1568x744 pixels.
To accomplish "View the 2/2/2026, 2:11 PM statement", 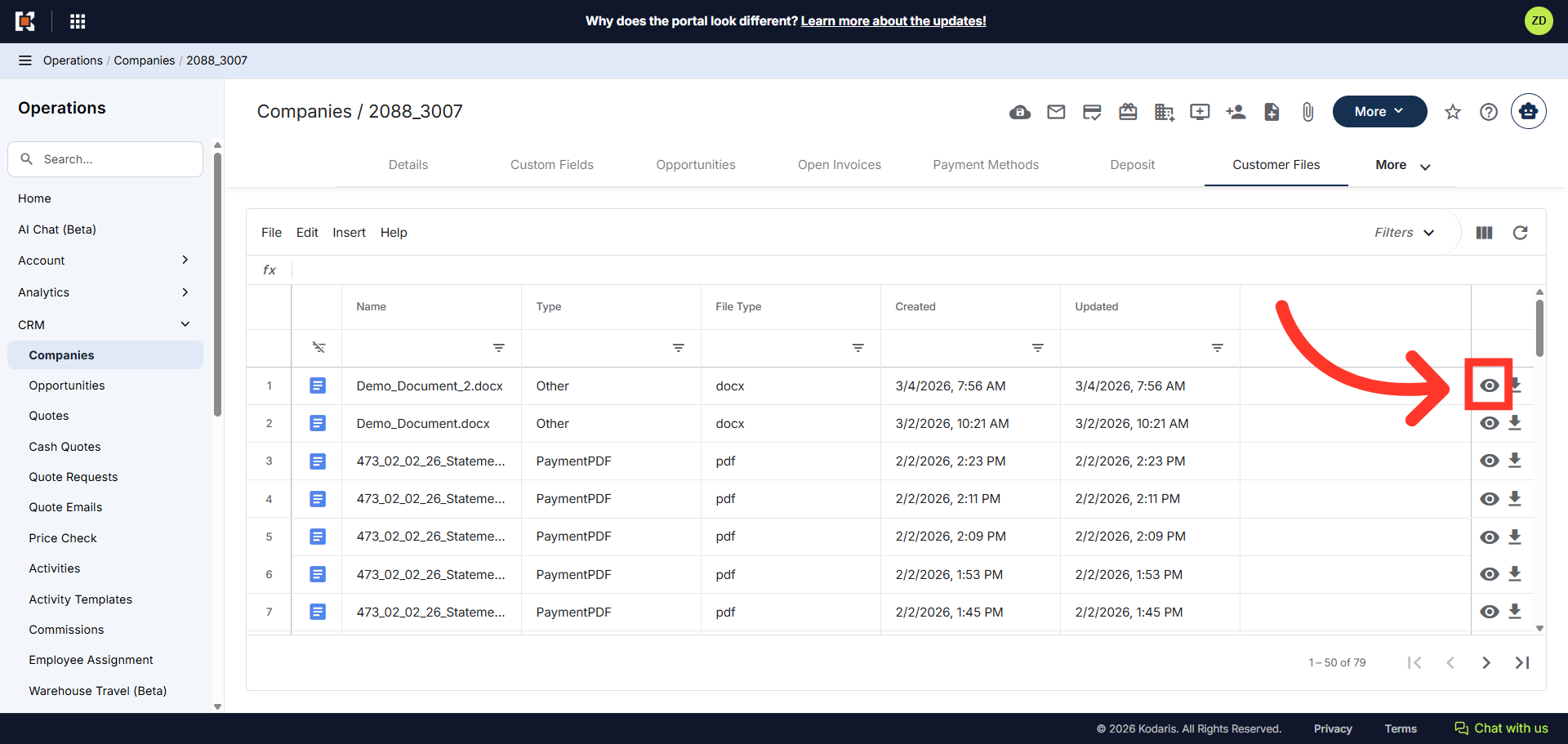I will click(x=1490, y=499).
